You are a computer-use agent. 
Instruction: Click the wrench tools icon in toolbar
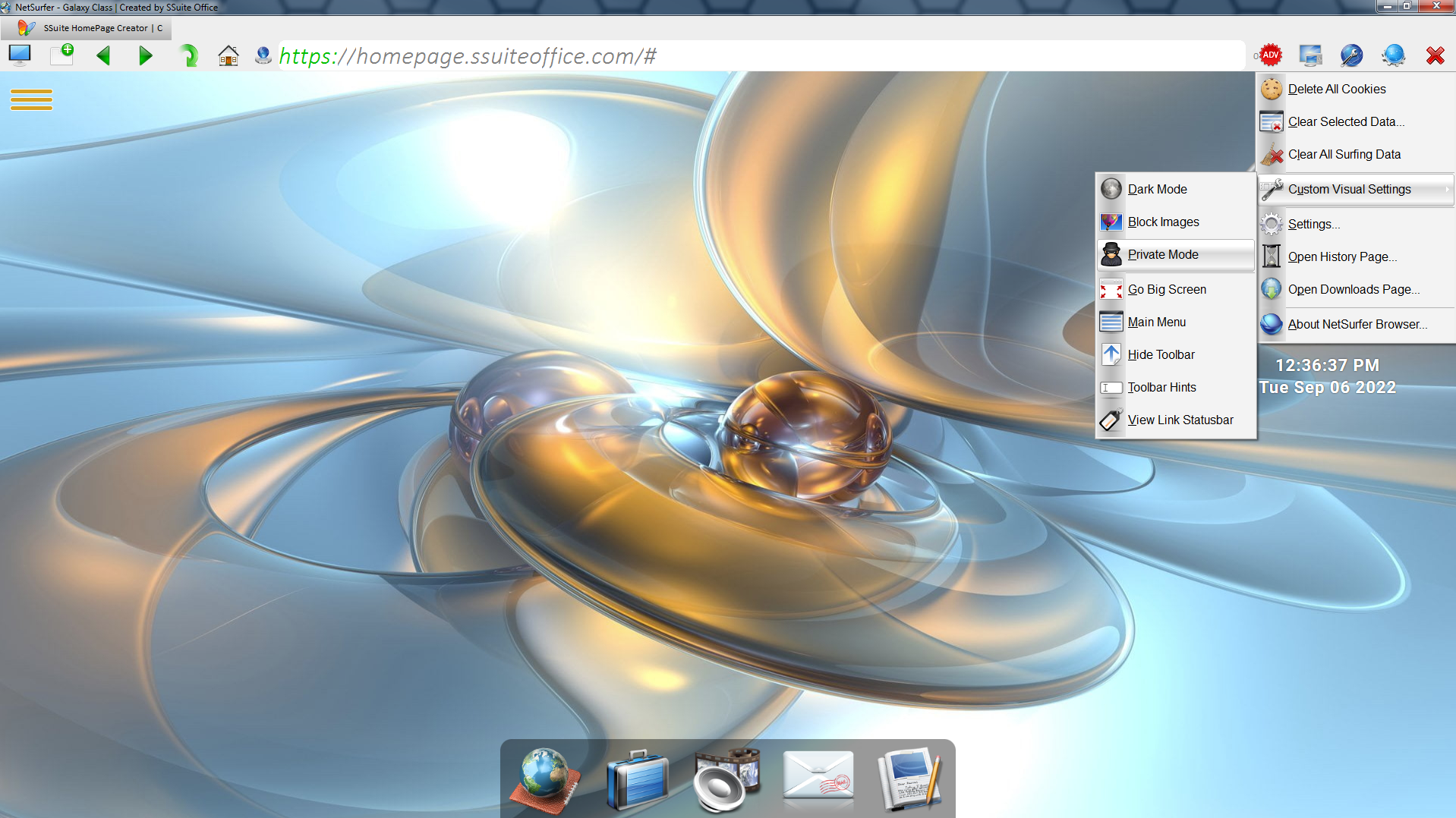[1351, 55]
